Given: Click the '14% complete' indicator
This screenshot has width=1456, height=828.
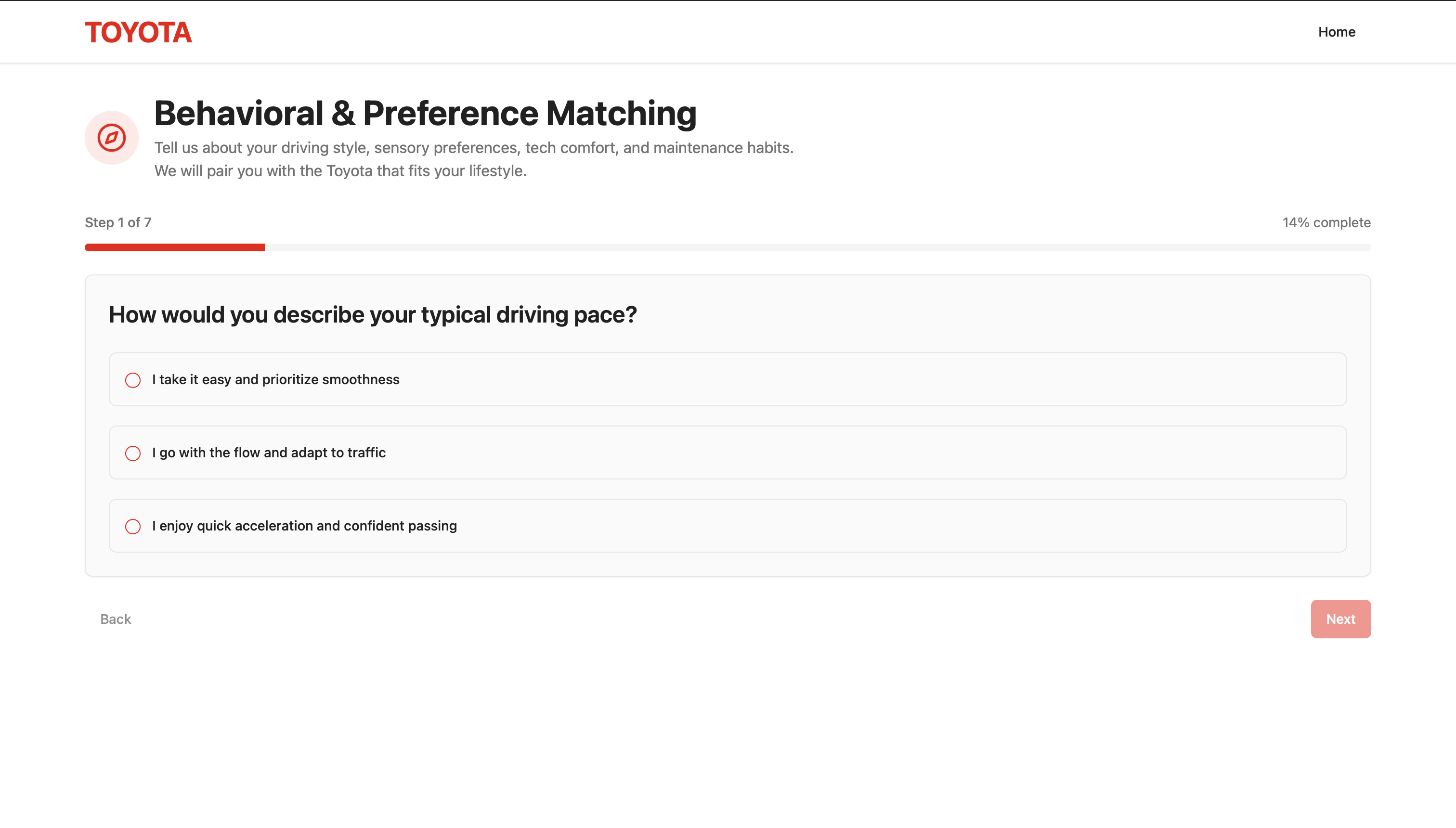Looking at the screenshot, I should point(1326,222).
